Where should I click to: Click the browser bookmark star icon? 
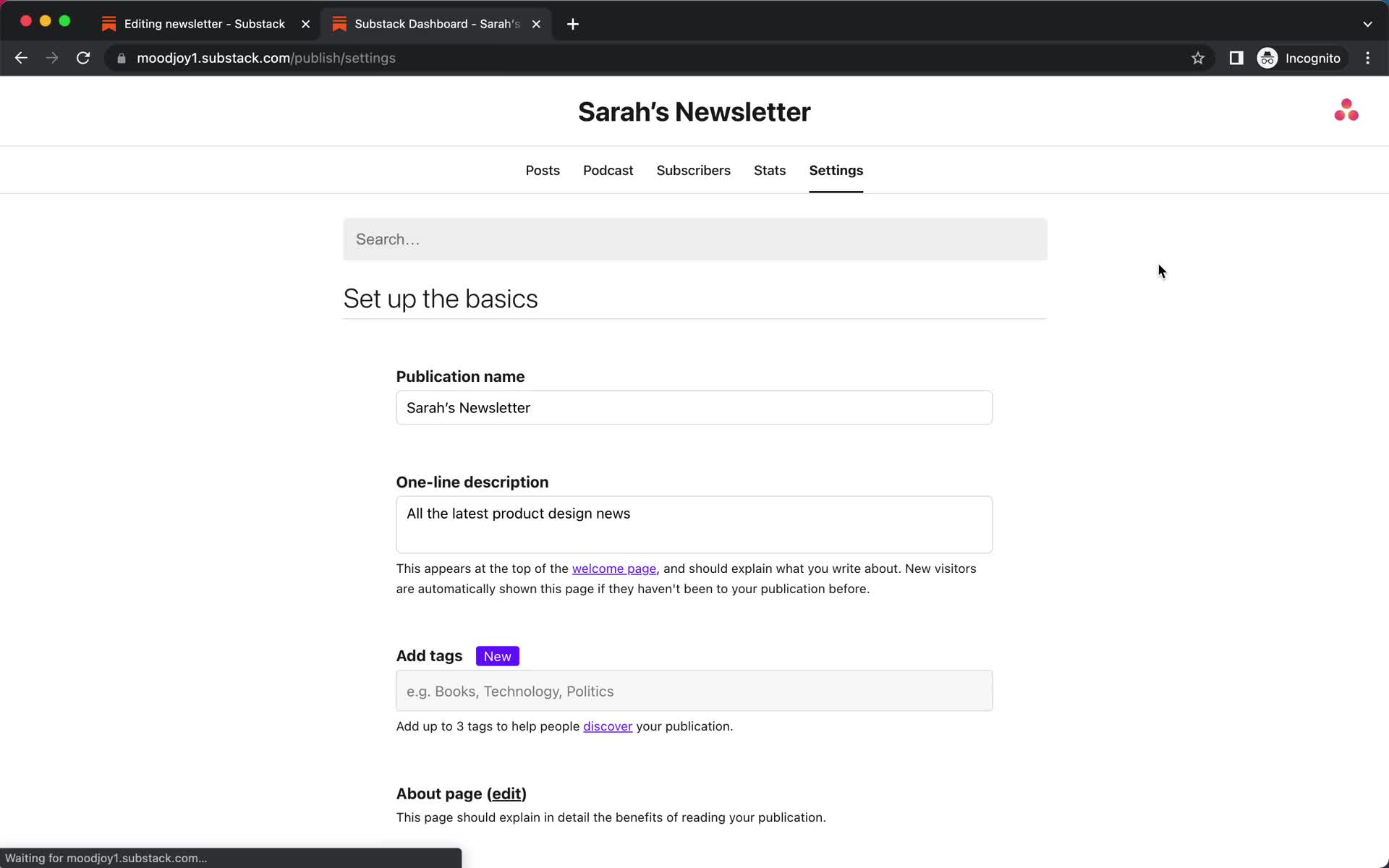1198,58
